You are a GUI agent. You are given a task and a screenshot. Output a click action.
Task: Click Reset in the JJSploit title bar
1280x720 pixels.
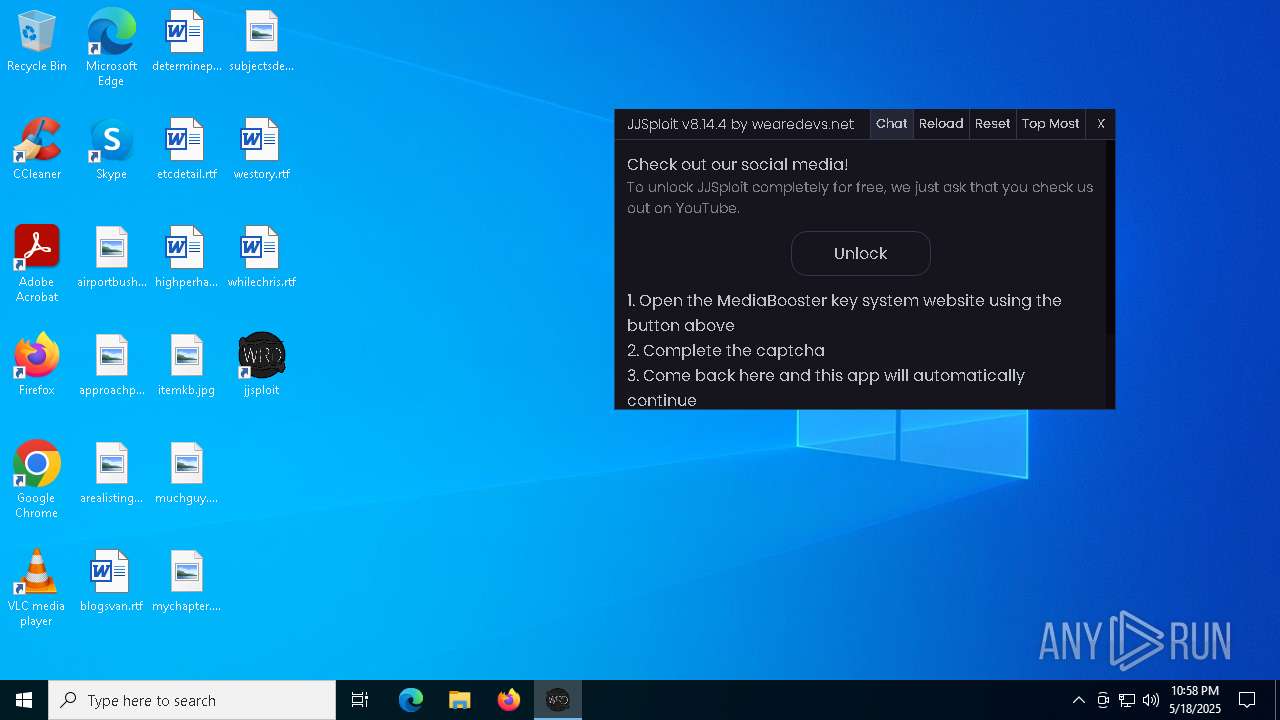992,124
